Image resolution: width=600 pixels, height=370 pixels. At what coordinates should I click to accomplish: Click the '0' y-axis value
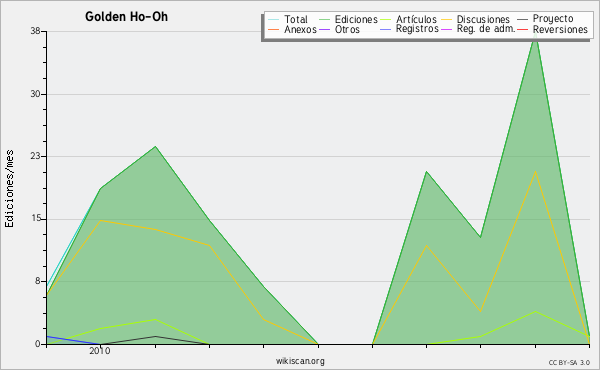(x=38, y=344)
